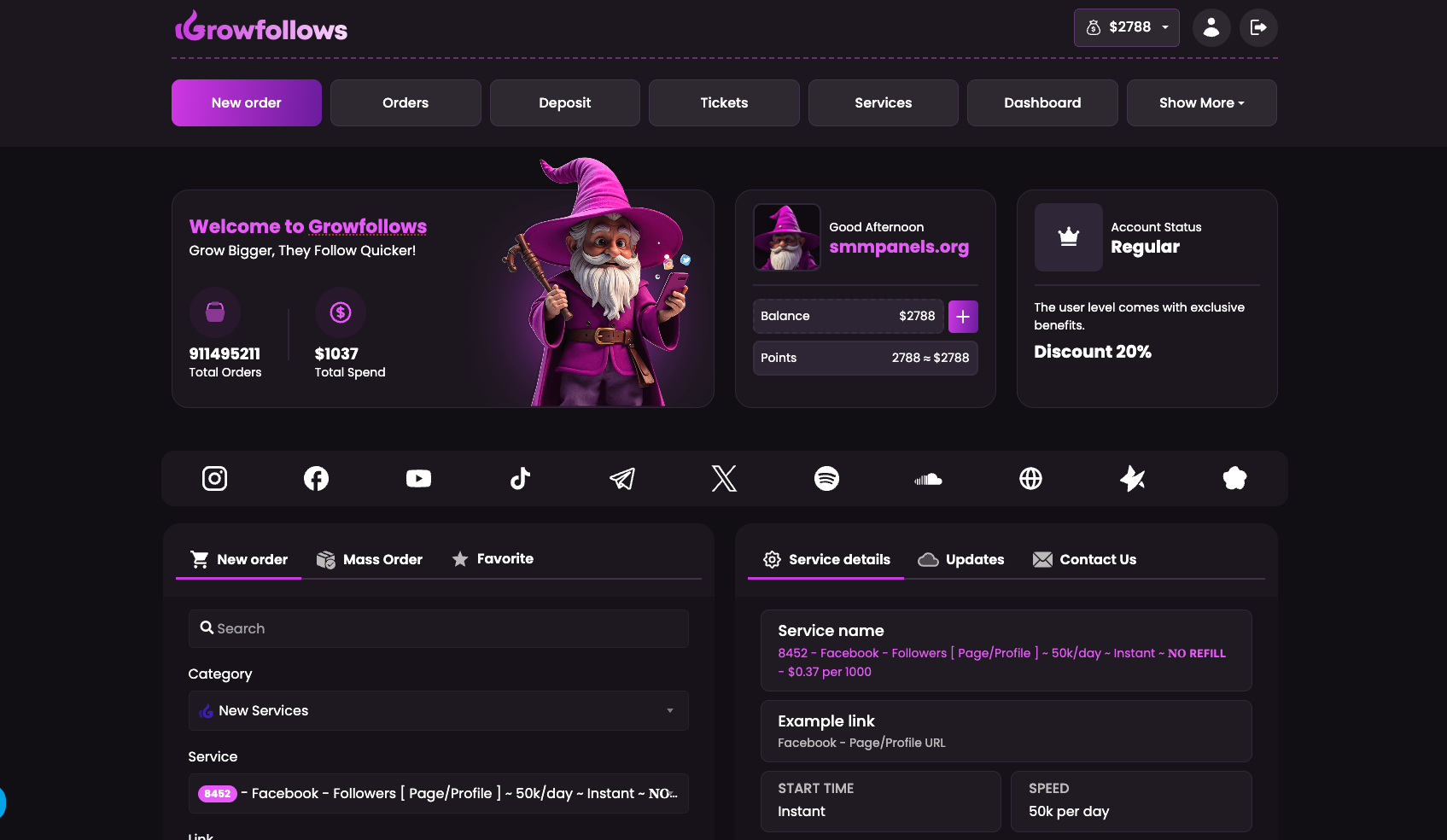The width and height of the screenshot is (1447, 840).
Task: Click the logout icon in the header
Action: [x=1258, y=26]
